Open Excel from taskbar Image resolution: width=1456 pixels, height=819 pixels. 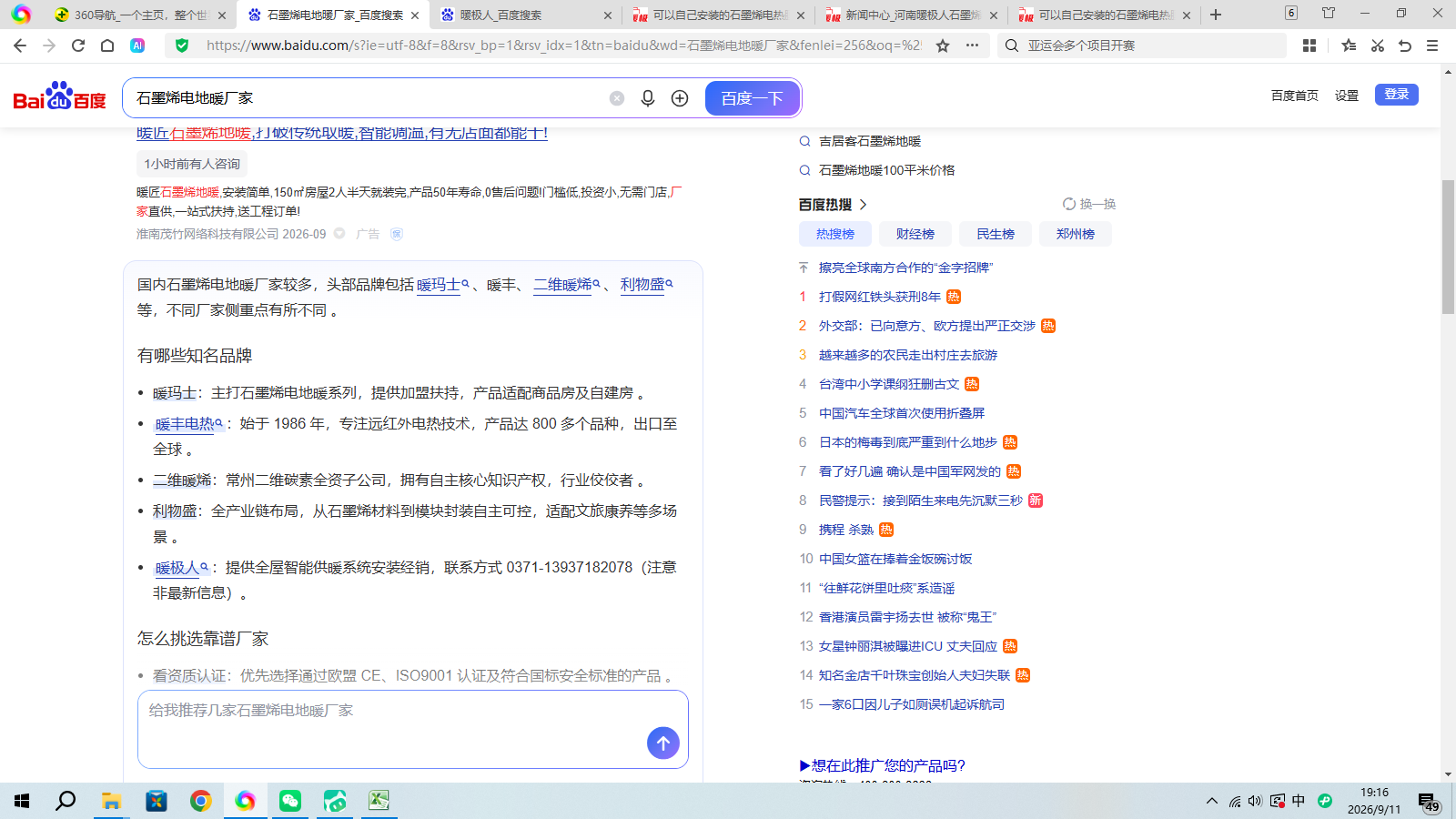[379, 801]
